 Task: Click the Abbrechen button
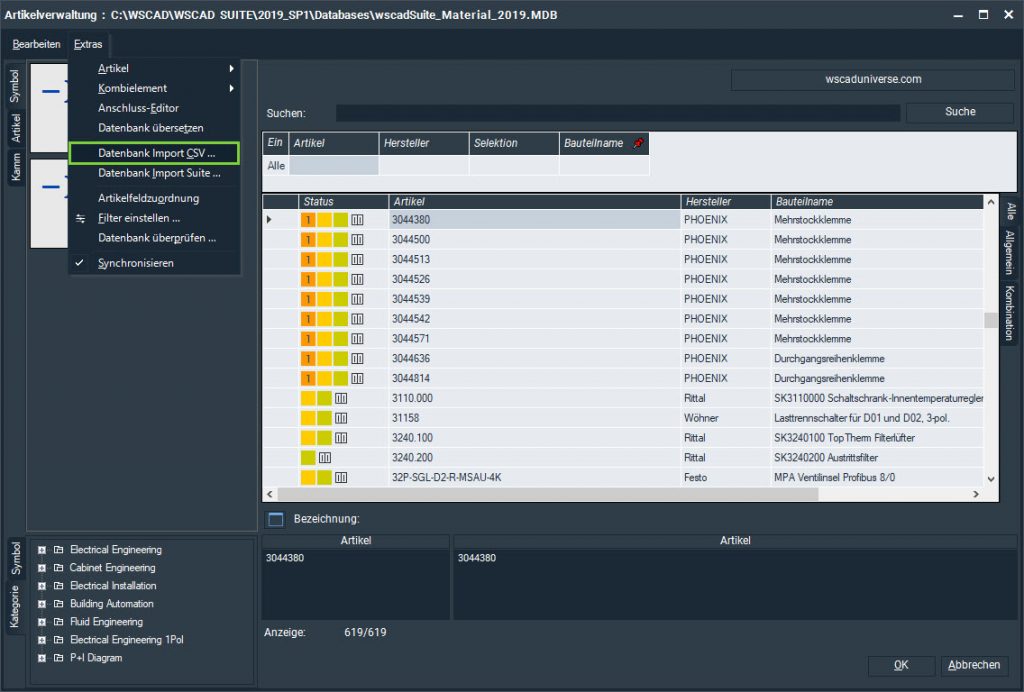click(x=974, y=666)
